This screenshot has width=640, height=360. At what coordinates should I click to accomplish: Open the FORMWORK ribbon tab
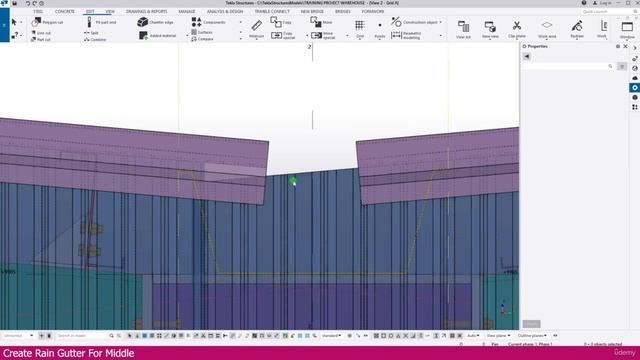click(x=373, y=11)
